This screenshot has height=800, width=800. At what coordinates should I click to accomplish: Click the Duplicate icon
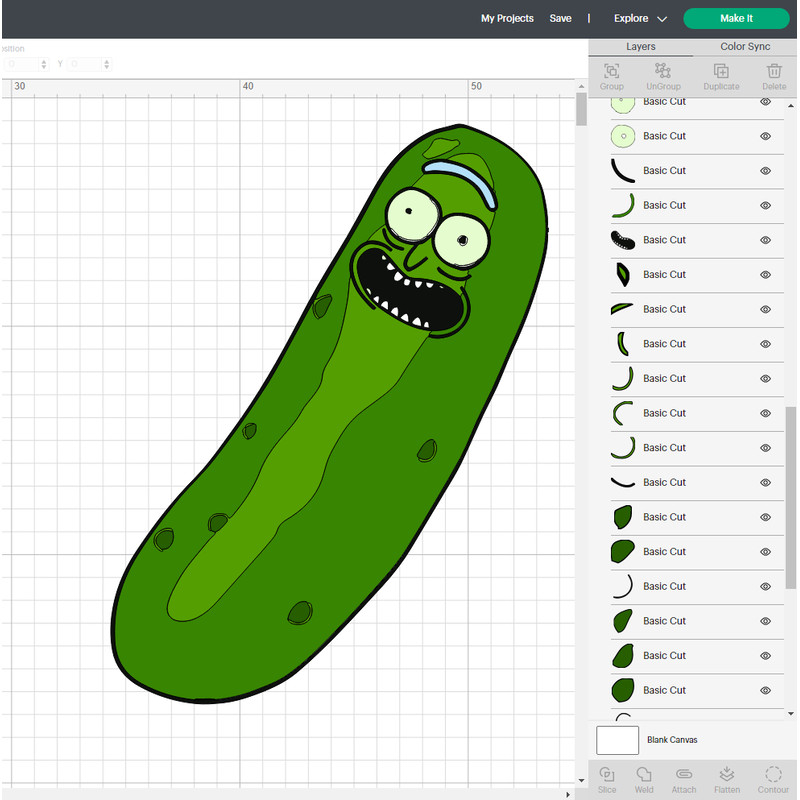[x=722, y=77]
